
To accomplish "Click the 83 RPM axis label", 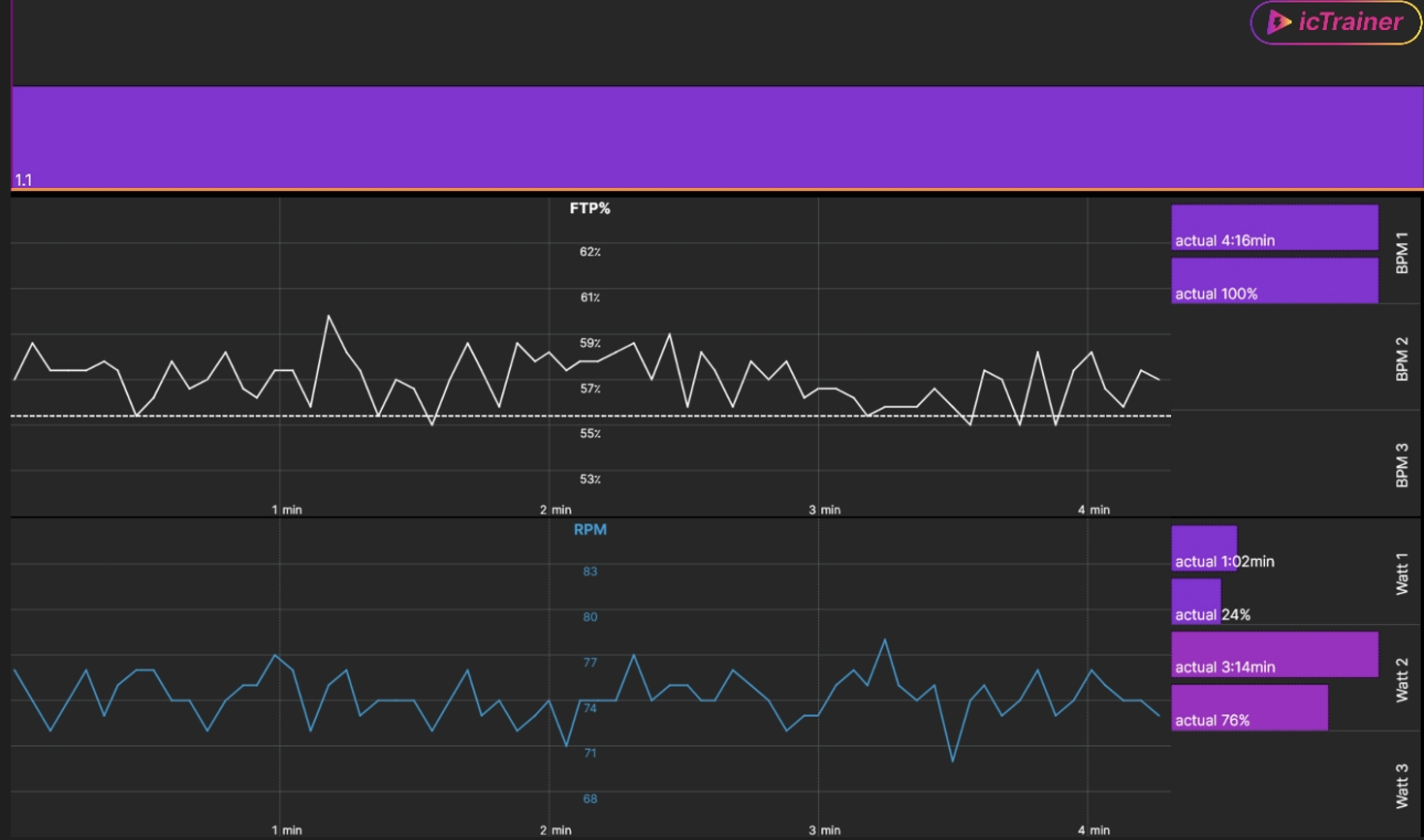I will pyautogui.click(x=589, y=572).
